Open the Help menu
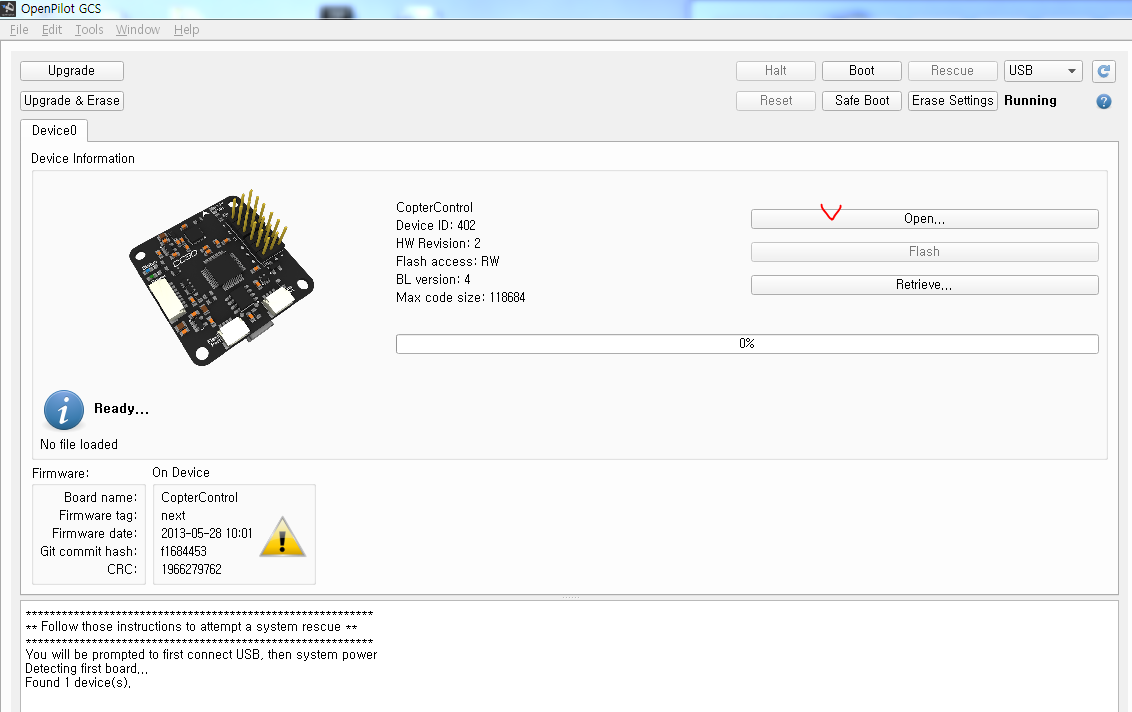1132x712 pixels. [186, 30]
